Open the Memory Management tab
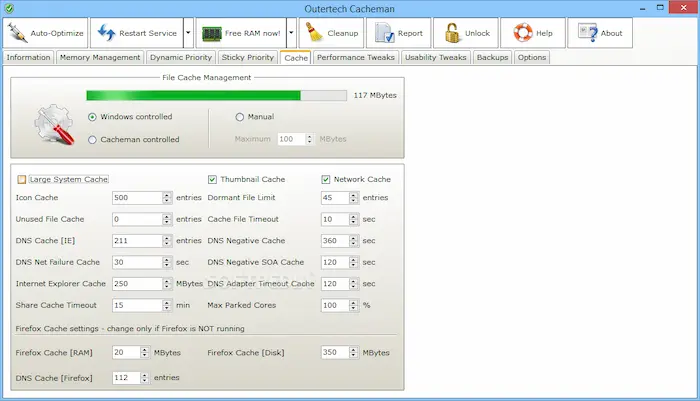Image resolution: width=700 pixels, height=401 pixels. (x=100, y=58)
